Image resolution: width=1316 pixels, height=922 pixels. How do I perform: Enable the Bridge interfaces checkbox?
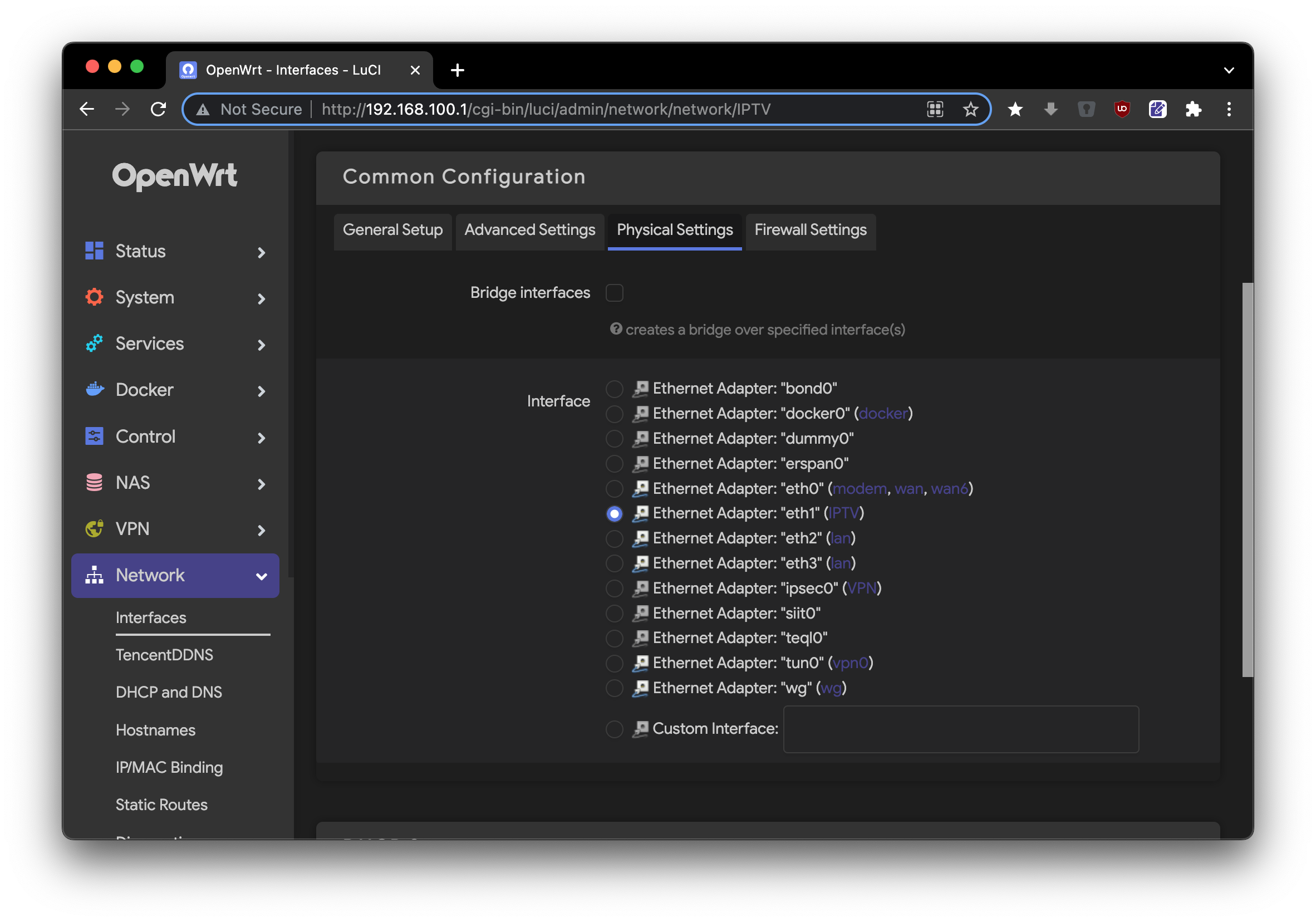pos(615,292)
